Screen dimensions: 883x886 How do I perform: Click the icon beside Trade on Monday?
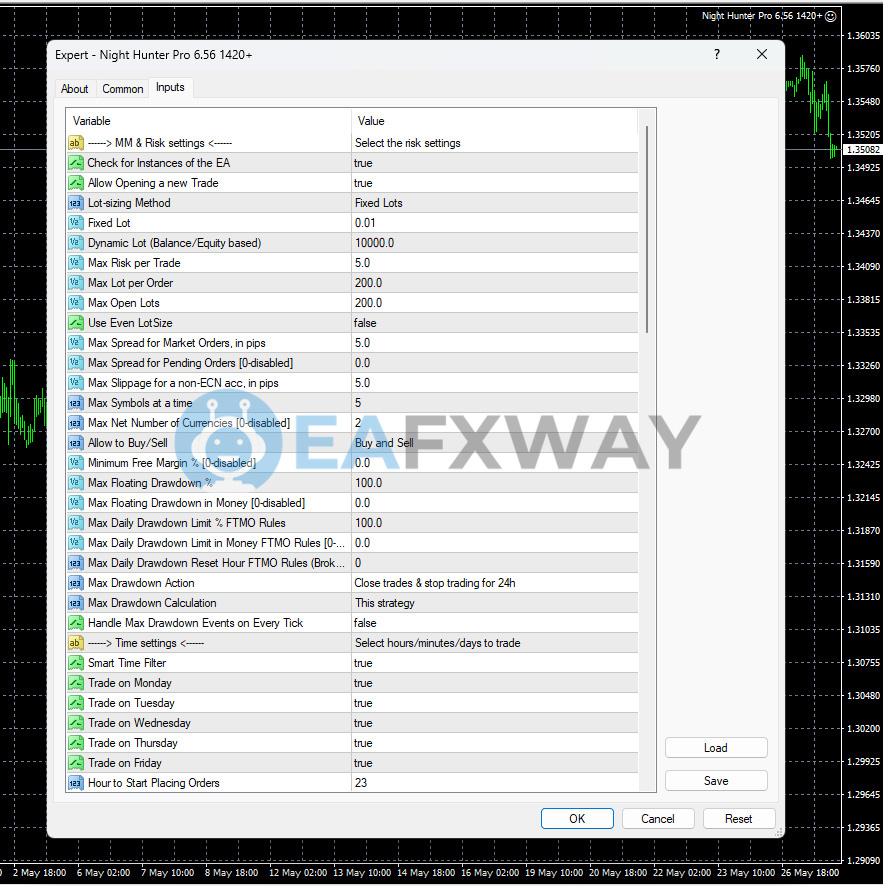point(75,683)
